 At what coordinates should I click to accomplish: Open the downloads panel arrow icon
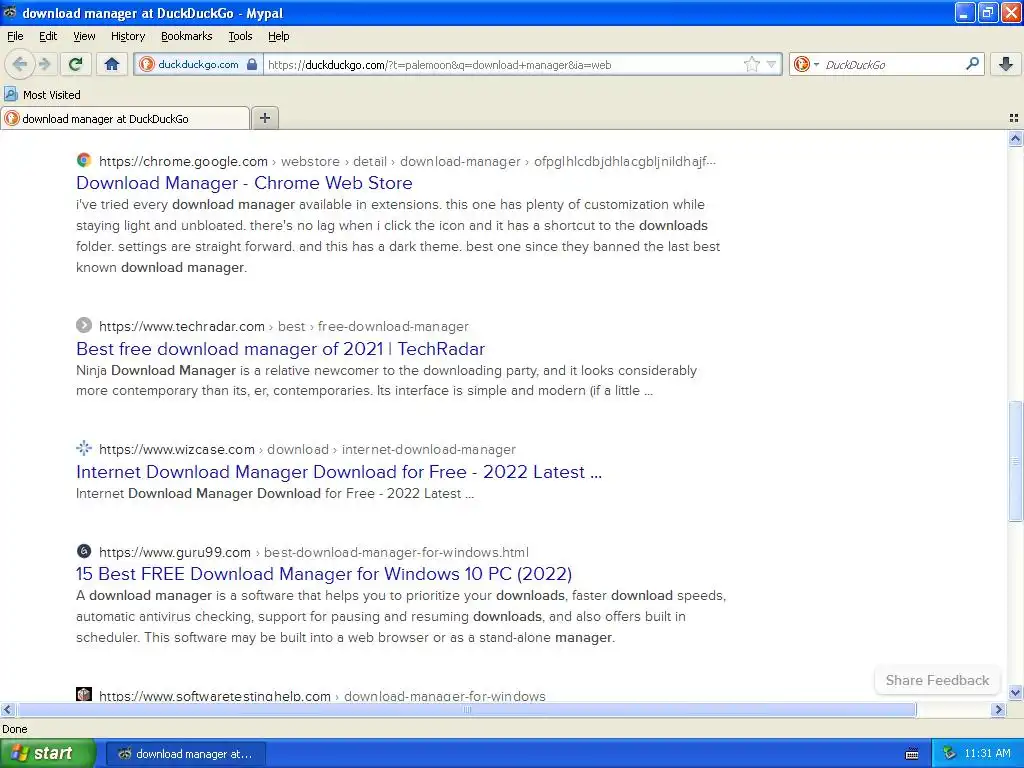click(x=1006, y=64)
